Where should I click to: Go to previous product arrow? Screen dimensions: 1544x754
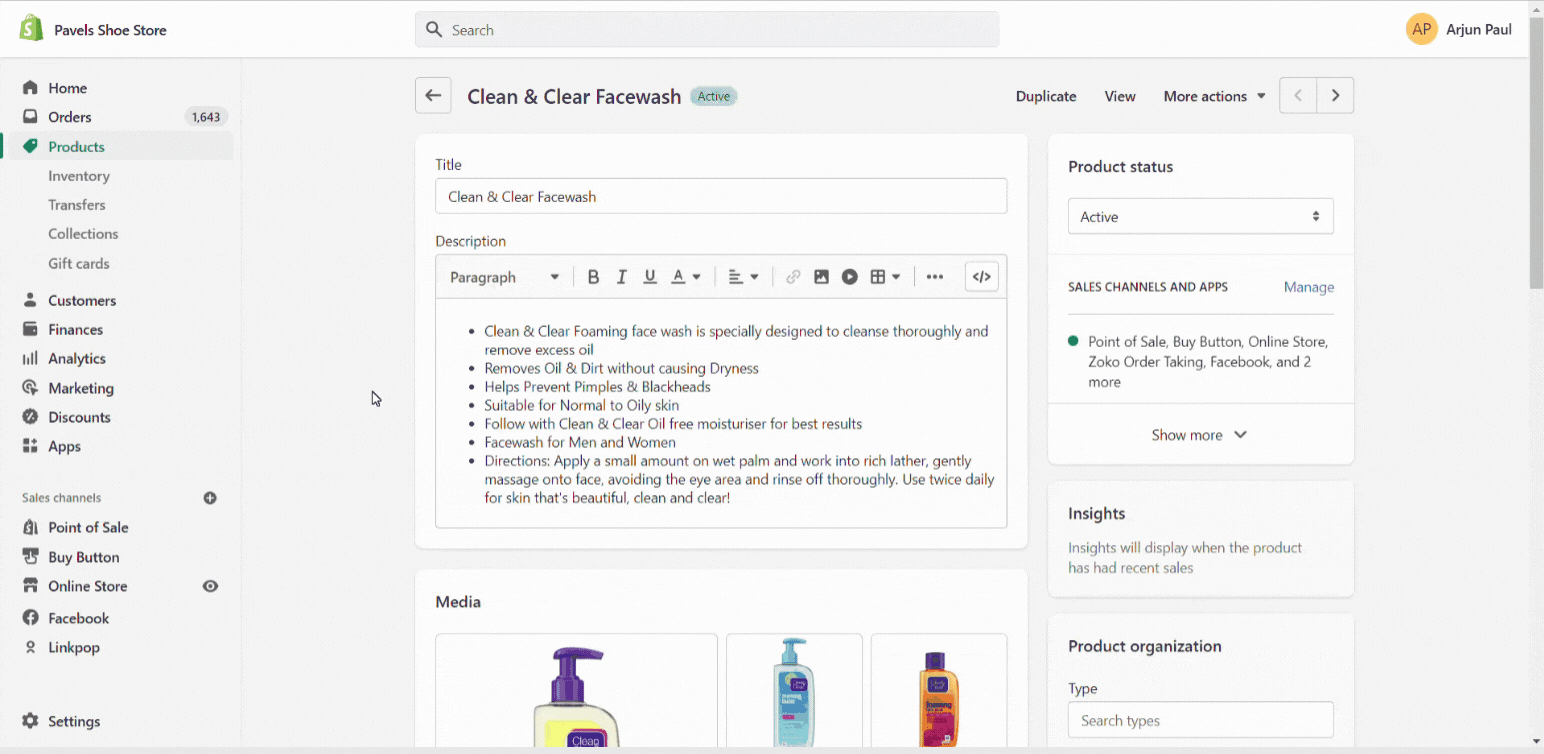[1298, 96]
